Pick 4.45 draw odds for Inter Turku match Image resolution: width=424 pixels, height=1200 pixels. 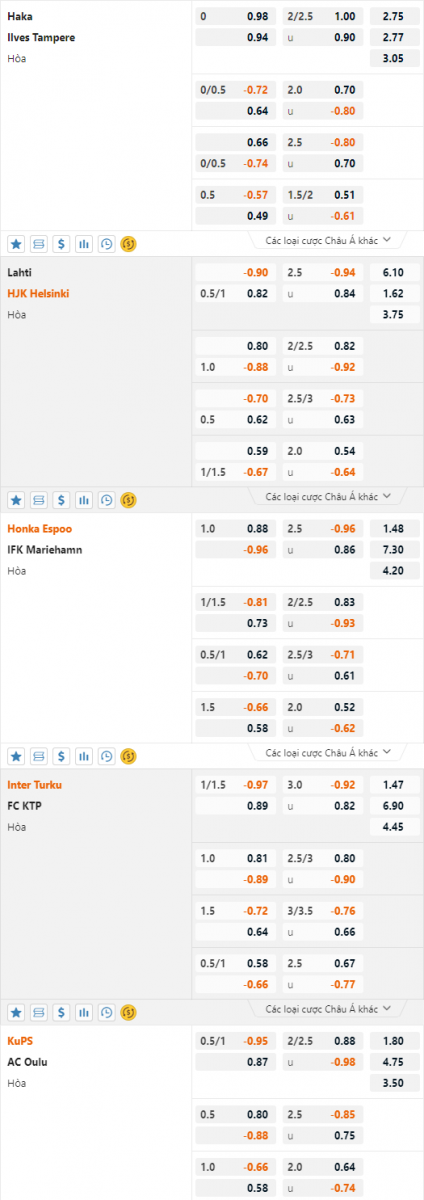click(393, 827)
